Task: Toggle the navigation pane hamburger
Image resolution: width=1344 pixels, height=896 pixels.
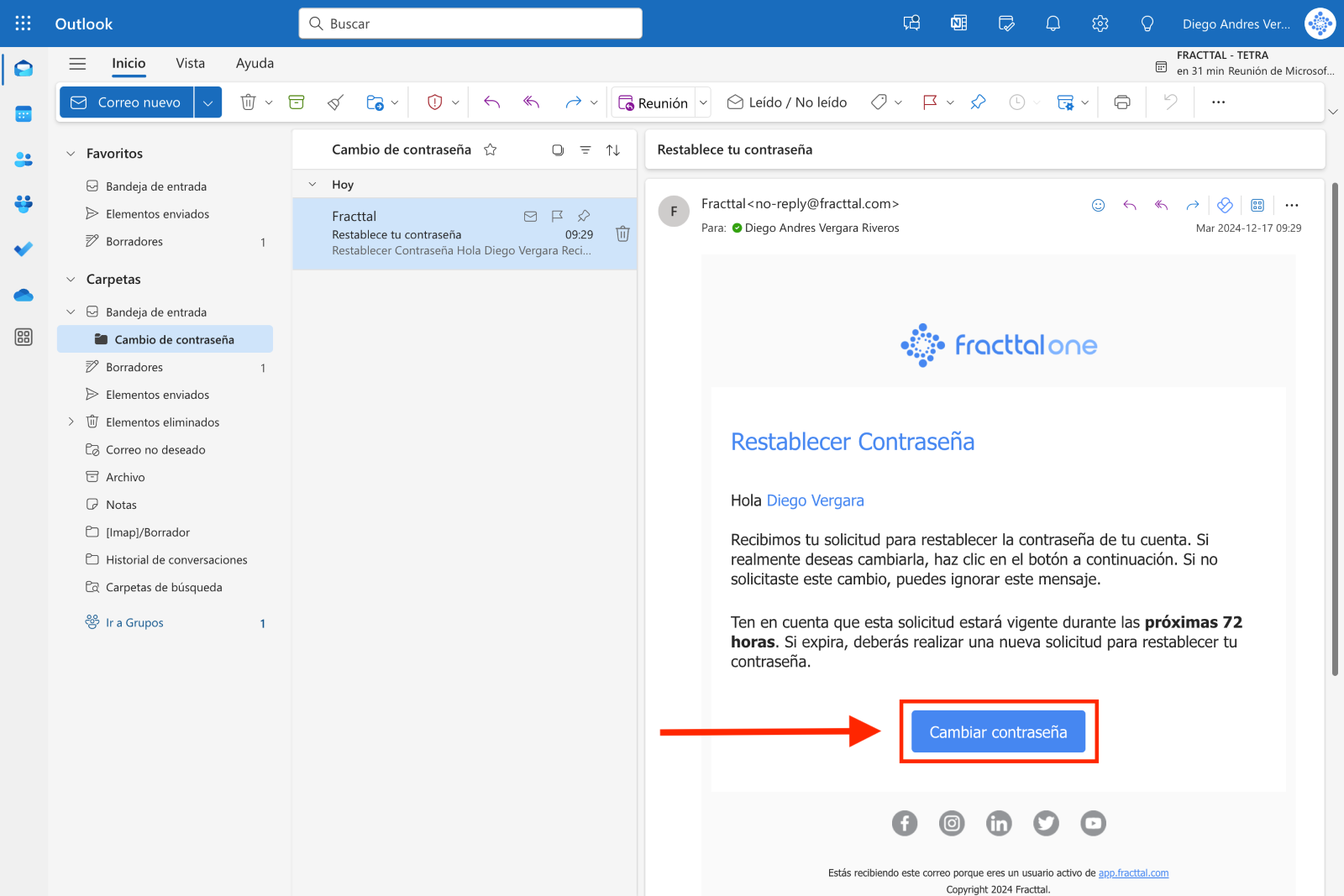Action: tap(77, 63)
